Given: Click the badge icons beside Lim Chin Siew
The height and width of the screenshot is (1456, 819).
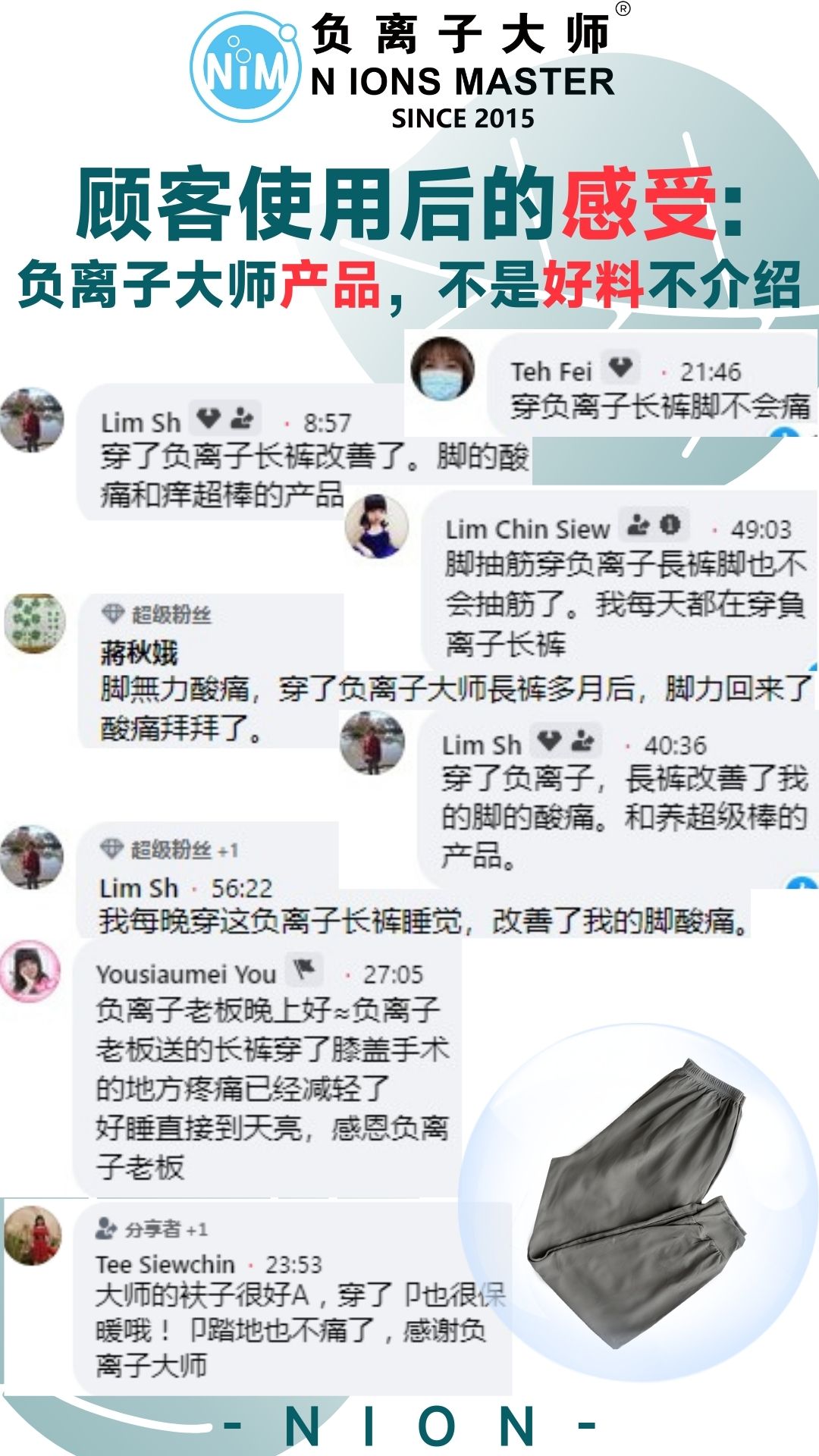Looking at the screenshot, I should coord(654,525).
